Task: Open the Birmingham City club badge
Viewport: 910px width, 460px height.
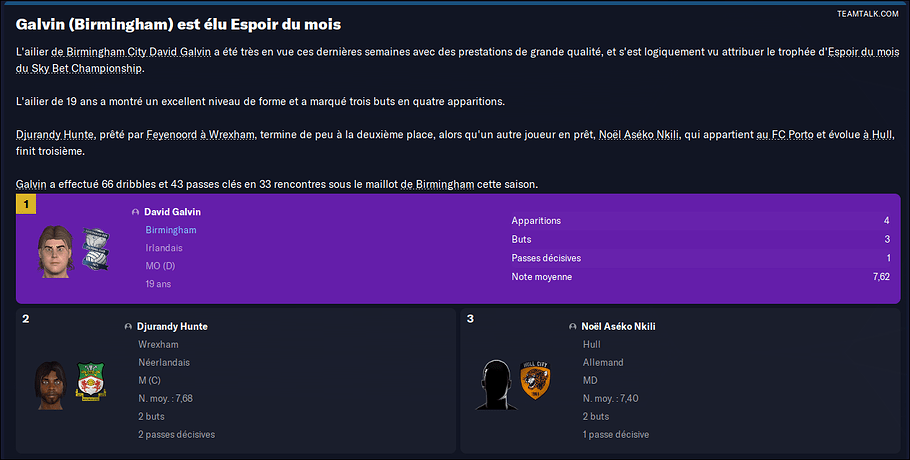Action: 95,249
